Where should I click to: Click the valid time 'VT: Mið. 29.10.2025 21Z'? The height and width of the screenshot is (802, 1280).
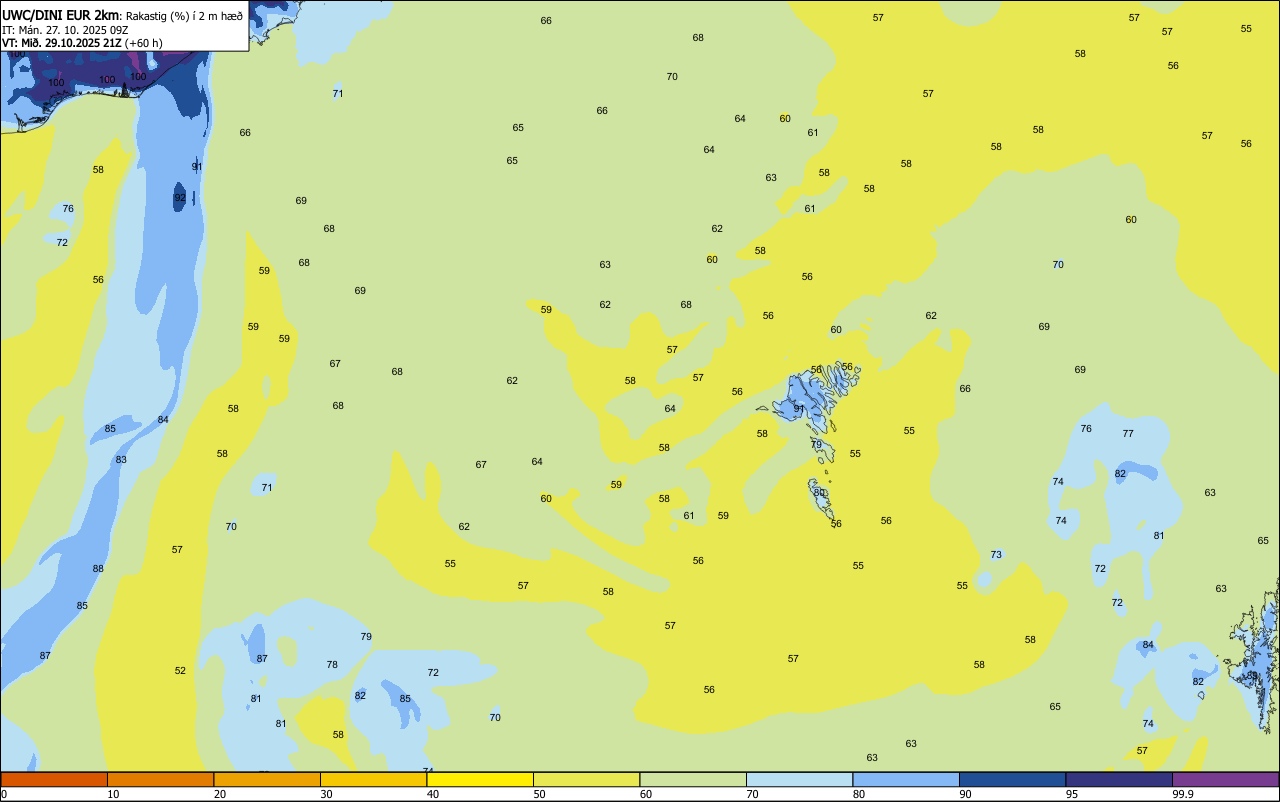(62, 43)
